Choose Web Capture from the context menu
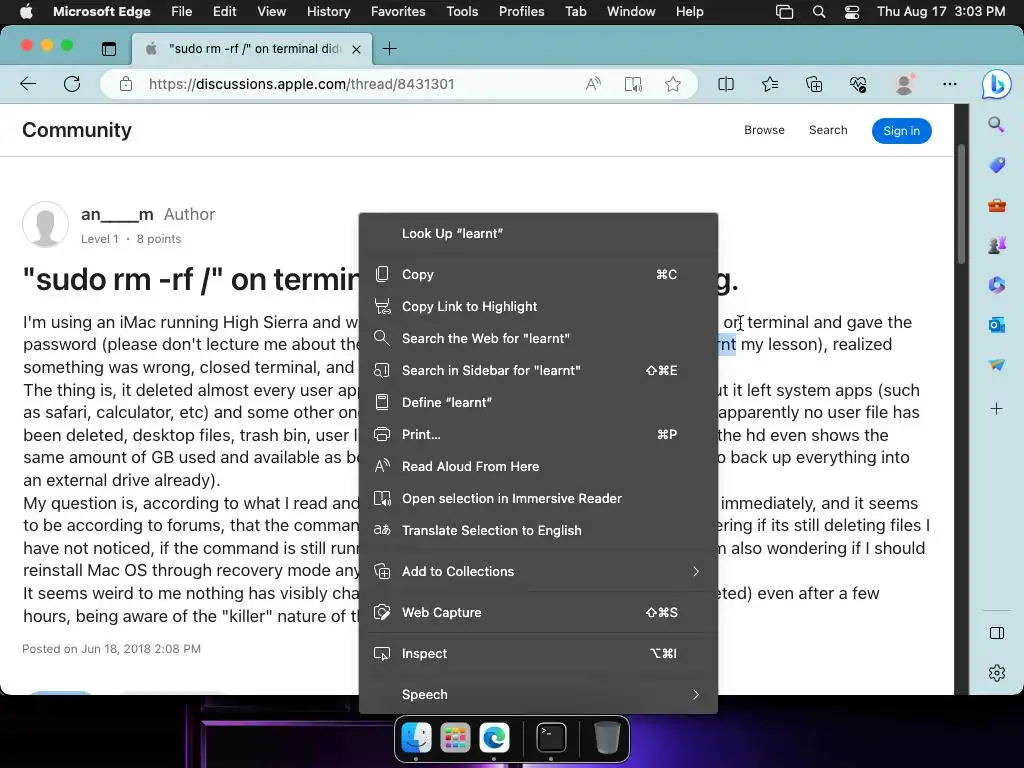1024x768 pixels. point(538,613)
